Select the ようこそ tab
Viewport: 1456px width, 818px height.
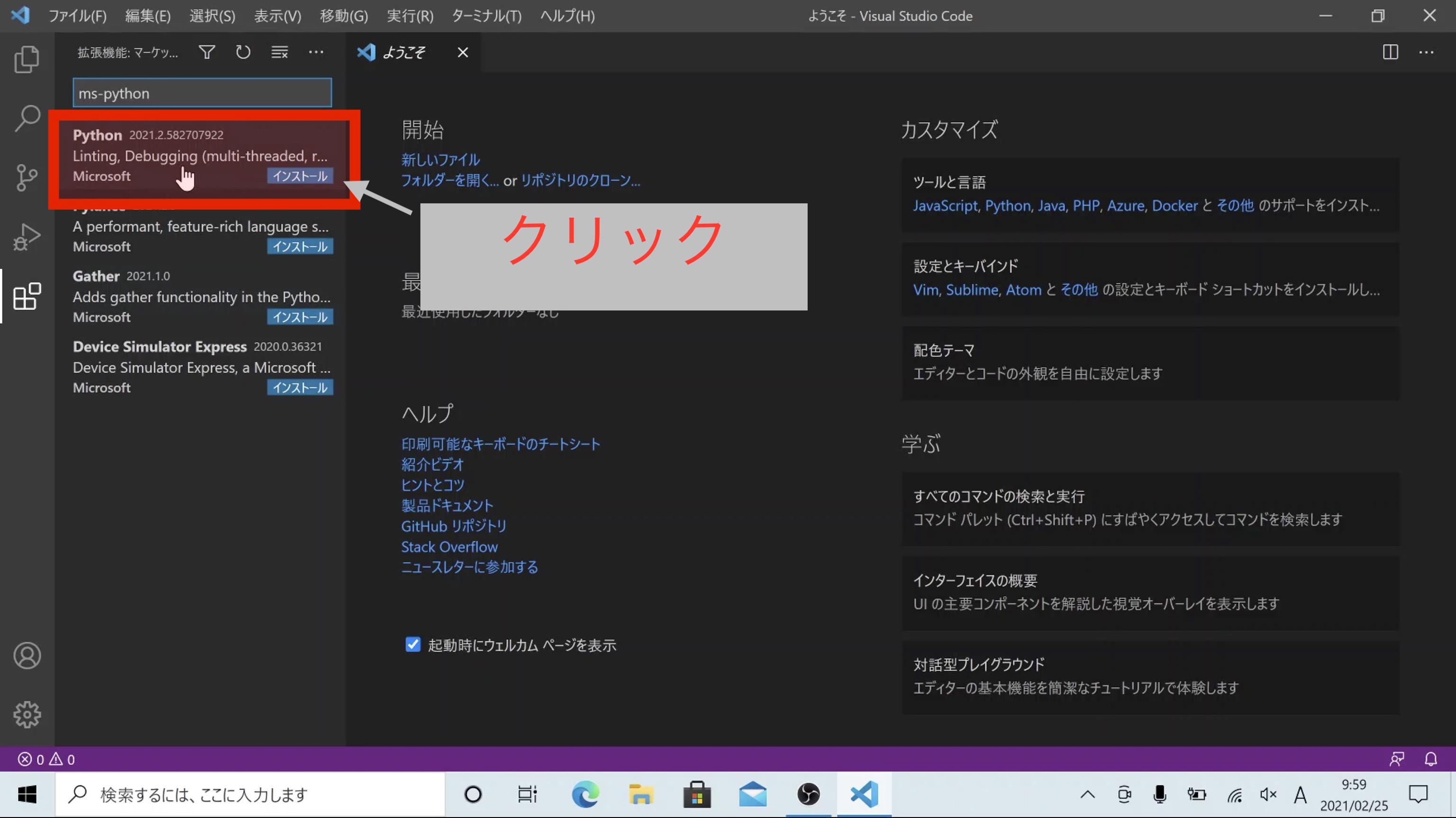[405, 52]
